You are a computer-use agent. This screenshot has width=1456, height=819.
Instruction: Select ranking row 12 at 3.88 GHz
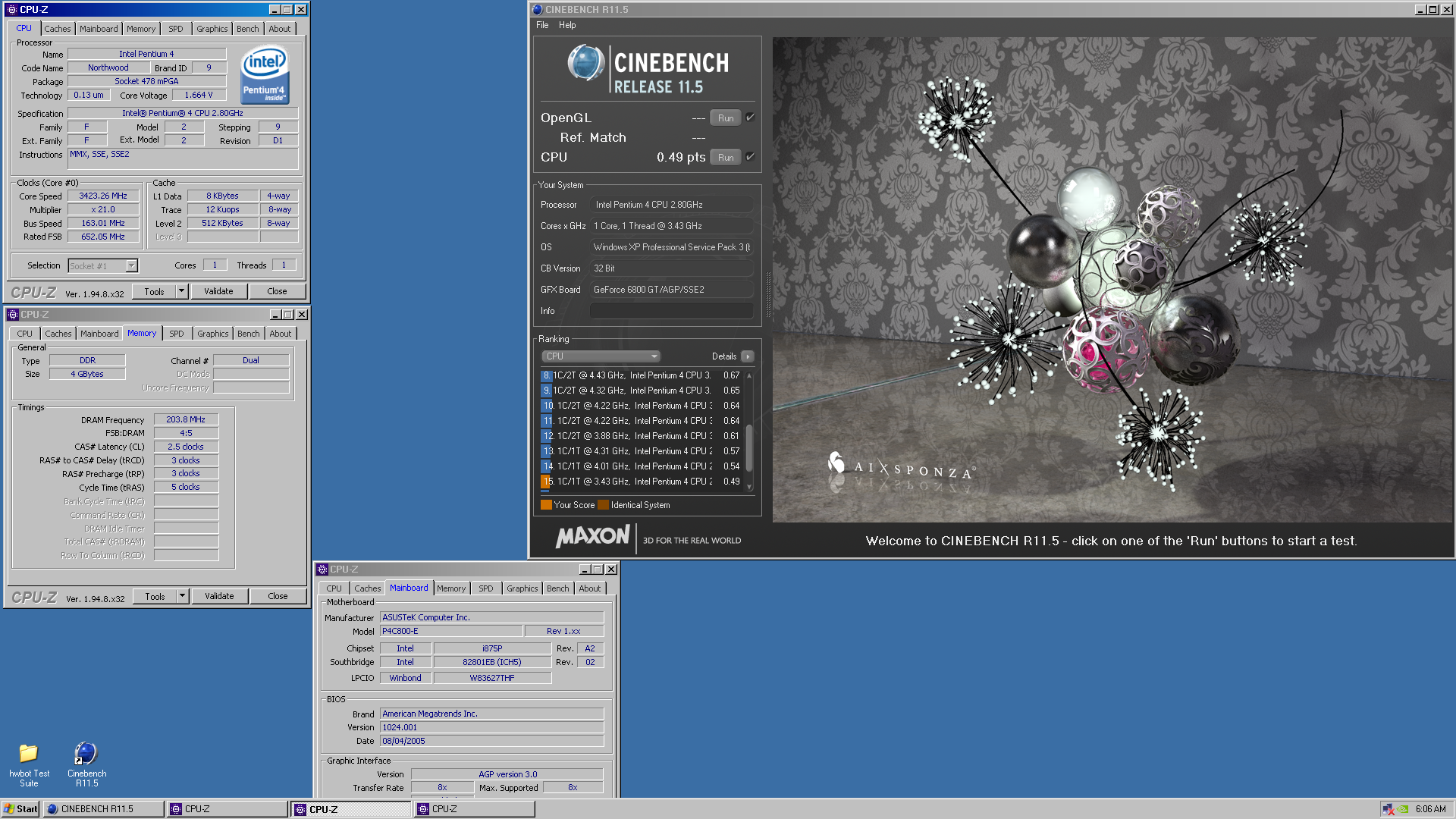(x=642, y=436)
